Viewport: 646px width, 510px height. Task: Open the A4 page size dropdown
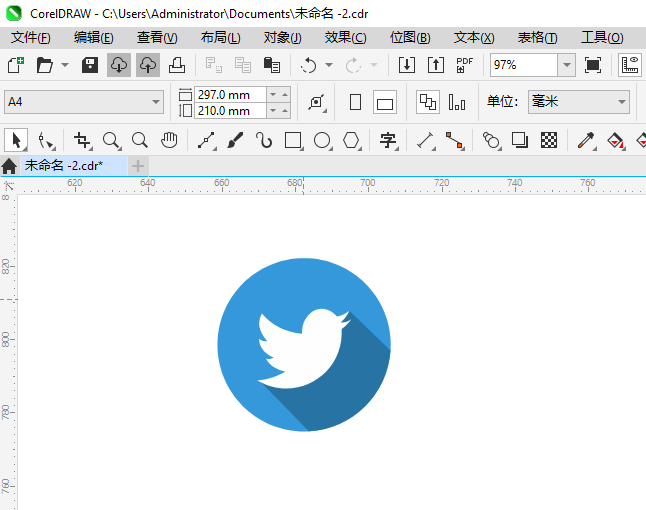click(84, 102)
